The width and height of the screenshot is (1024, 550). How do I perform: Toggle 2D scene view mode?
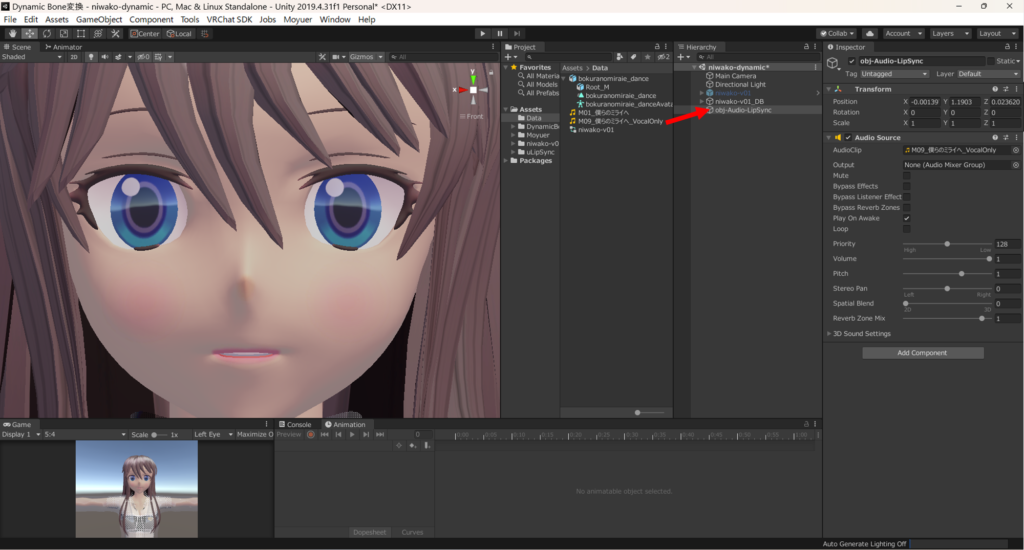(x=73, y=57)
